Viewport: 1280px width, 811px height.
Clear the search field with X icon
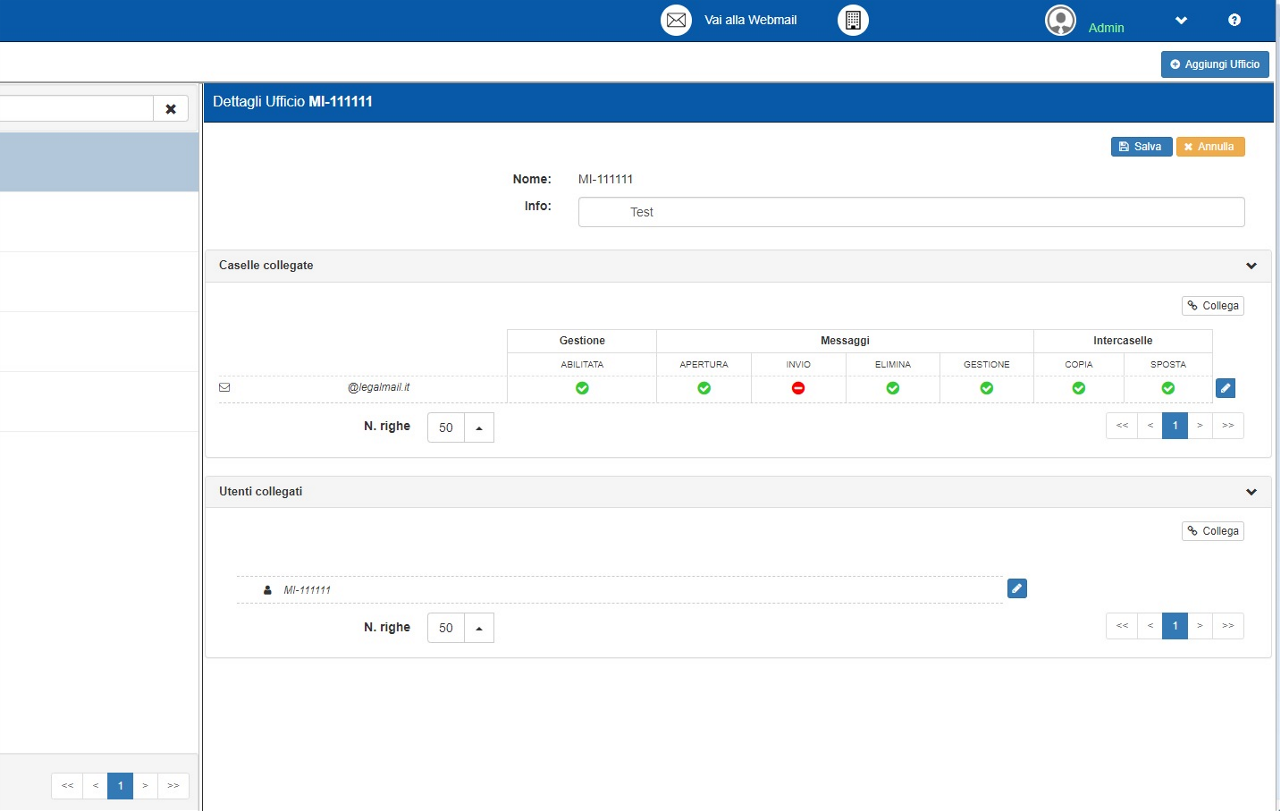pos(171,109)
